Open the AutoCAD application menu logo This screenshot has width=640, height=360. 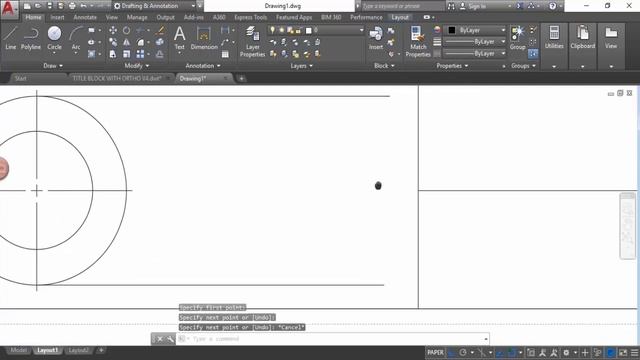9,9
